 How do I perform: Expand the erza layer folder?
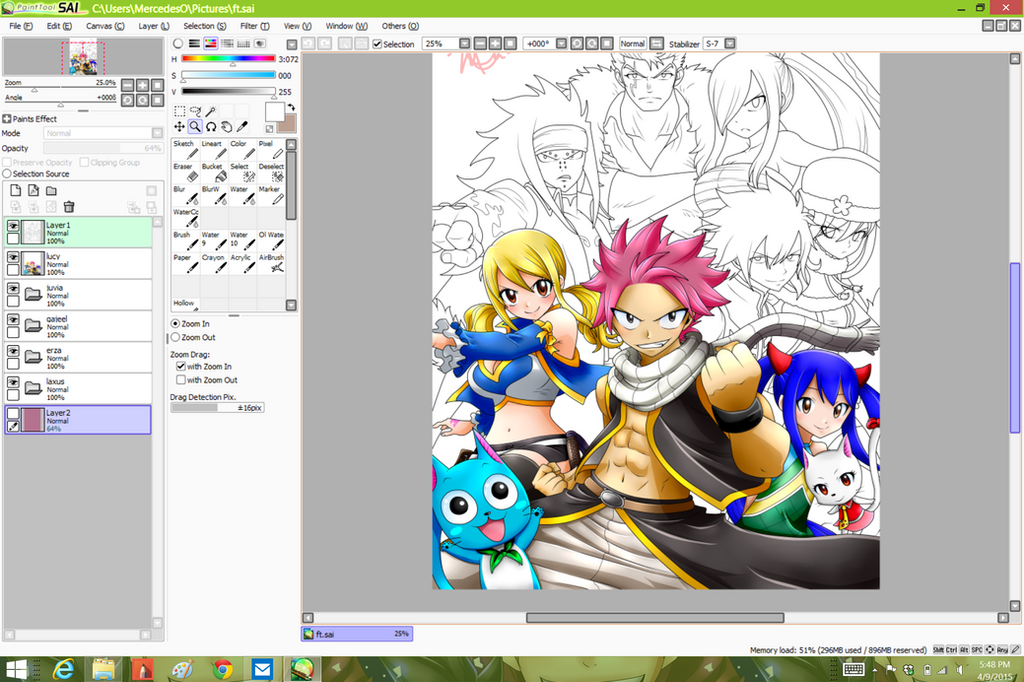pyautogui.click(x=33, y=356)
